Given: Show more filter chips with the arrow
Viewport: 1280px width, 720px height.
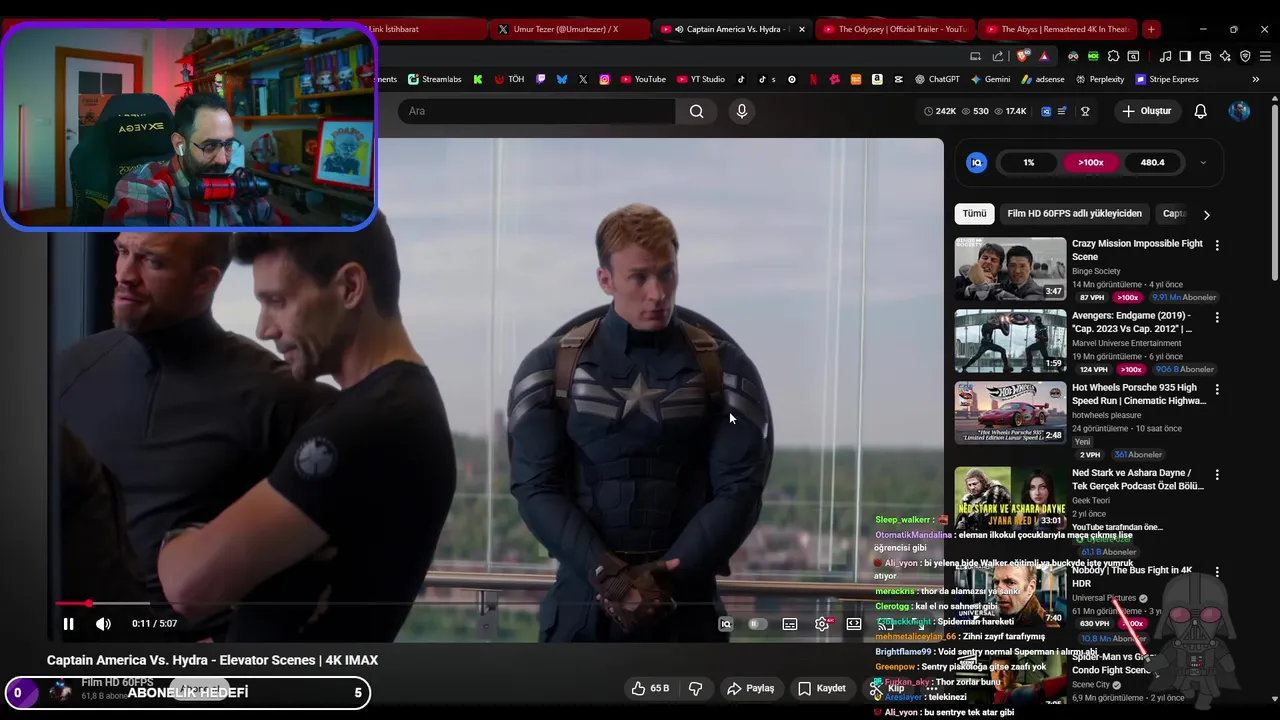Looking at the screenshot, I should pyautogui.click(x=1206, y=214).
